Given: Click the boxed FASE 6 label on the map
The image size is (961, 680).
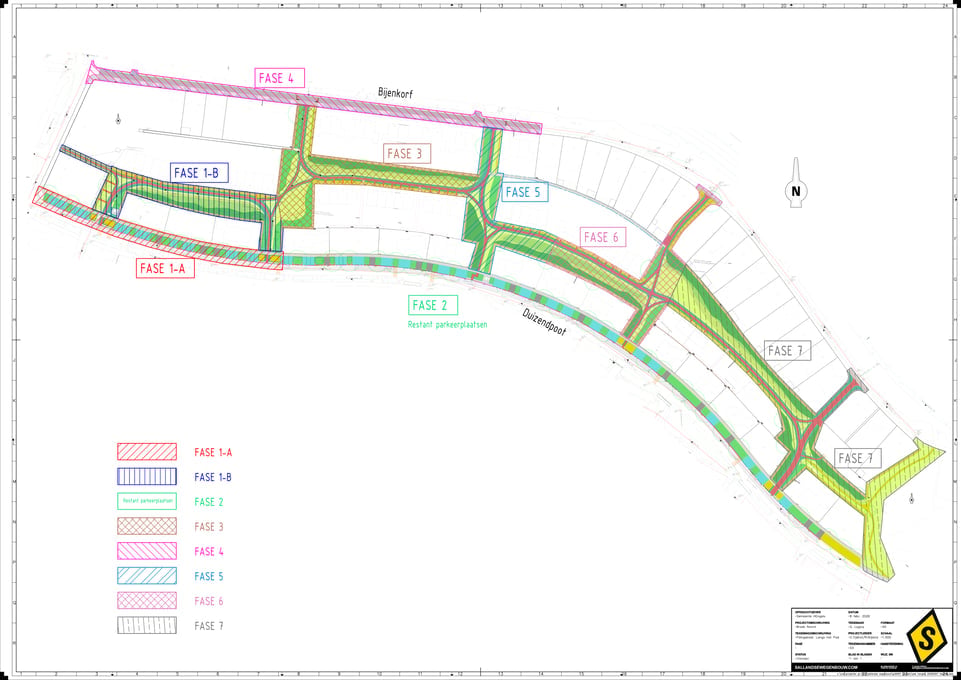Looking at the screenshot, I should click(x=604, y=237).
